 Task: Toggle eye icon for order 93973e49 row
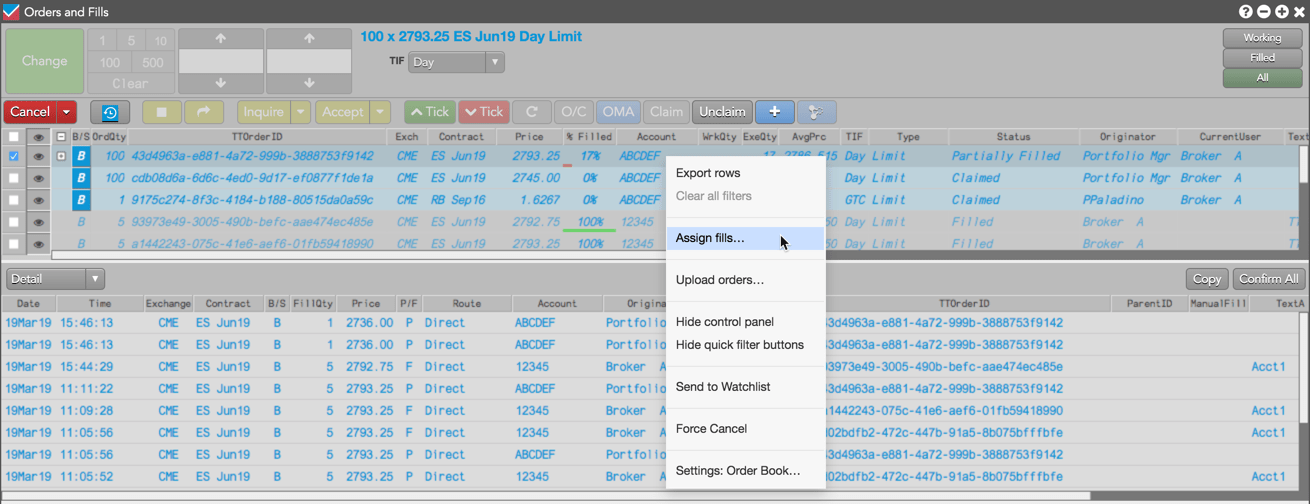click(x=39, y=222)
